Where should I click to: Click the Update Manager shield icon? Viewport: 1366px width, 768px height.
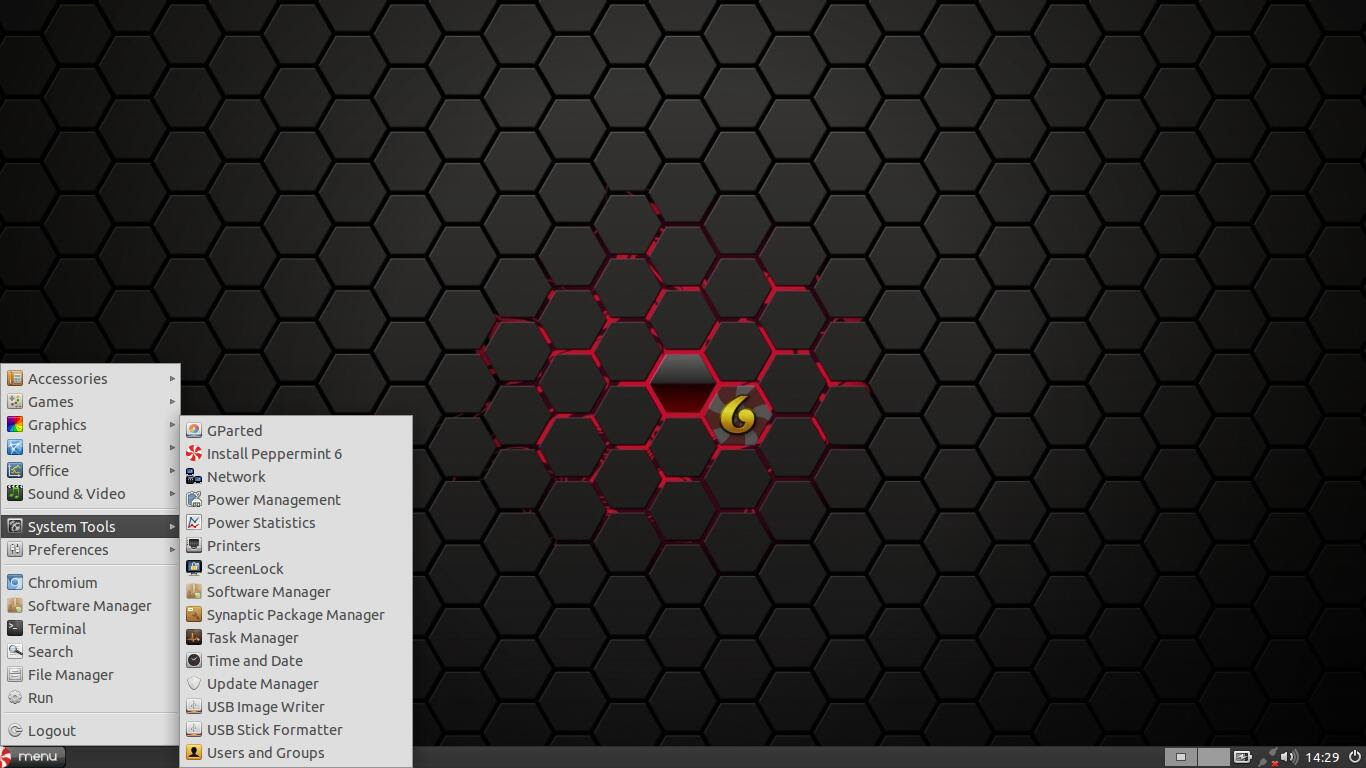tap(194, 684)
